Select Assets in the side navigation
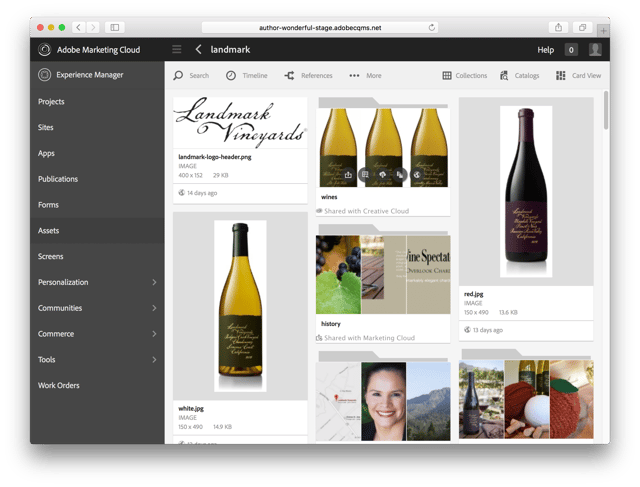 (x=97, y=230)
